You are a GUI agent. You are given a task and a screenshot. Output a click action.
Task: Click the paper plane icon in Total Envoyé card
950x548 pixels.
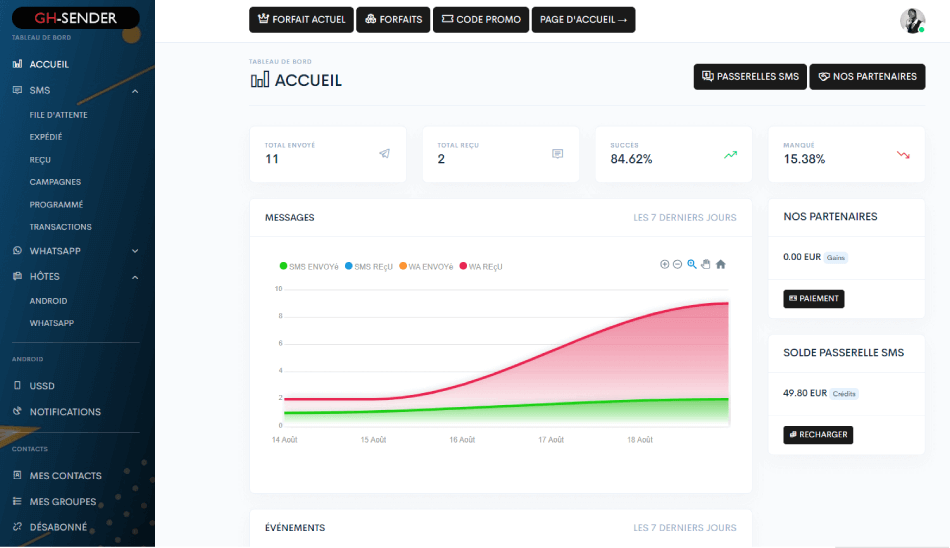385,153
